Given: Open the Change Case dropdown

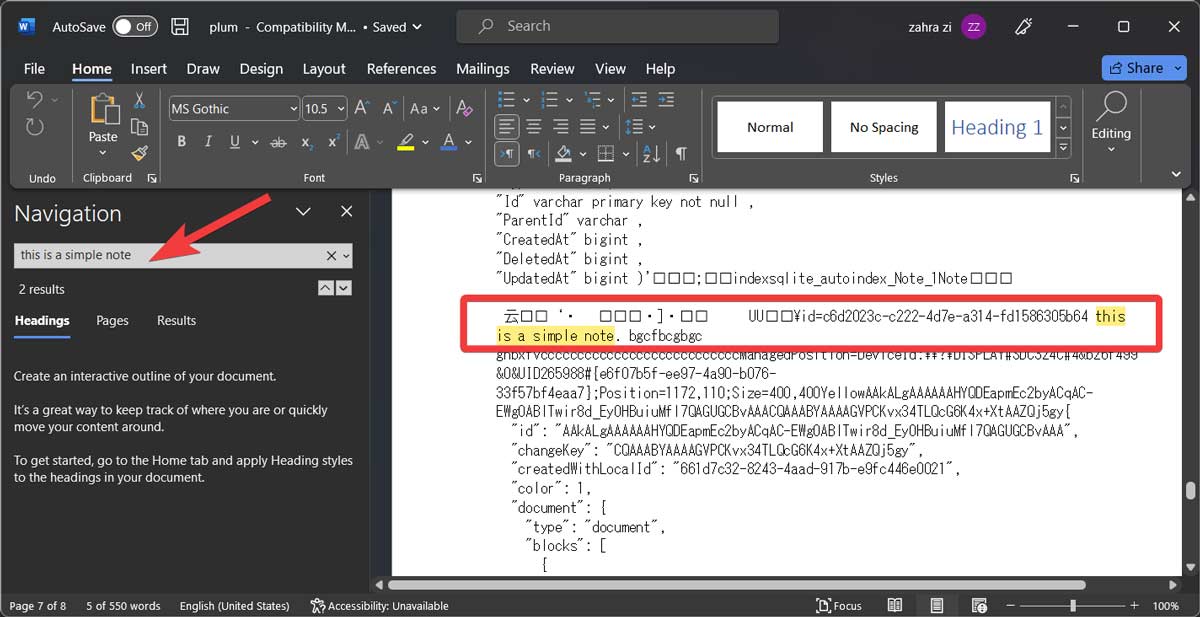Looking at the screenshot, I should pyautogui.click(x=424, y=108).
